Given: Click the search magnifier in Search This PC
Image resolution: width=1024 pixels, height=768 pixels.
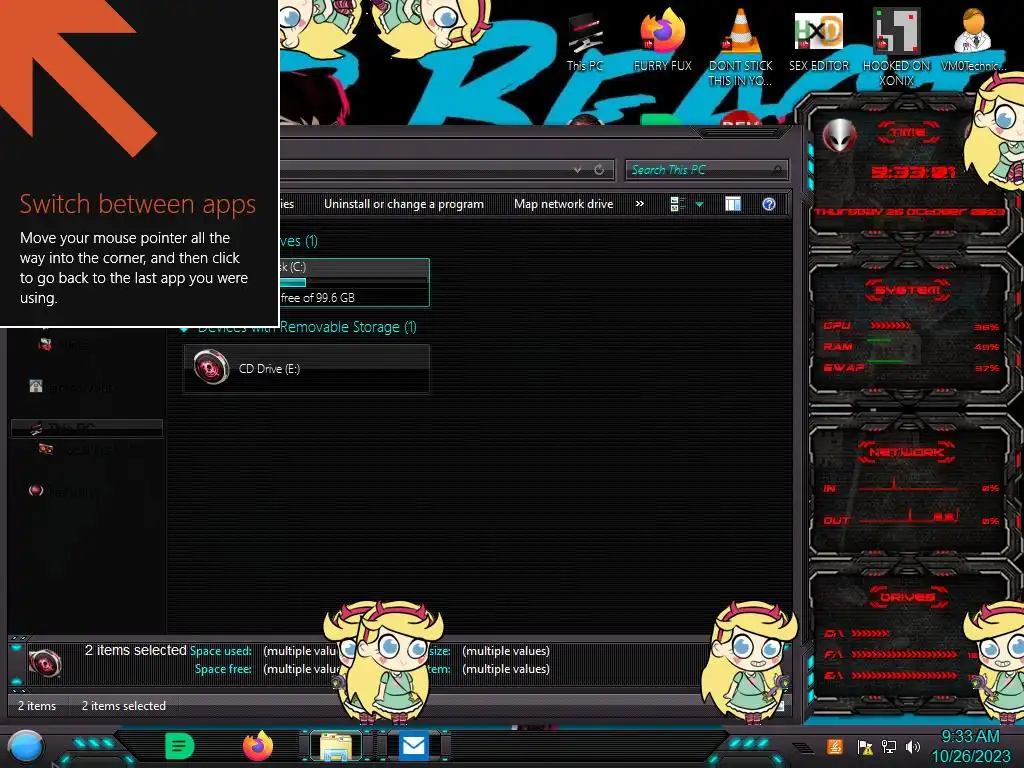Looking at the screenshot, I should [777, 170].
